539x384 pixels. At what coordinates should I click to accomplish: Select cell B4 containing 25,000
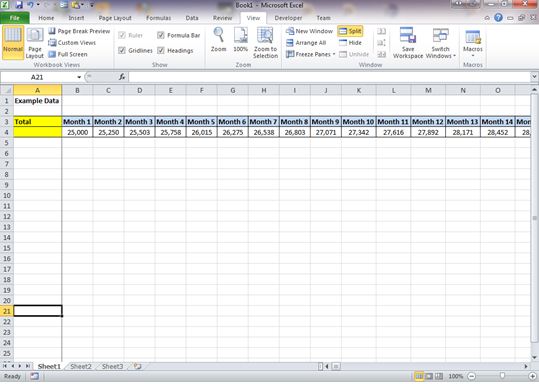(77, 132)
